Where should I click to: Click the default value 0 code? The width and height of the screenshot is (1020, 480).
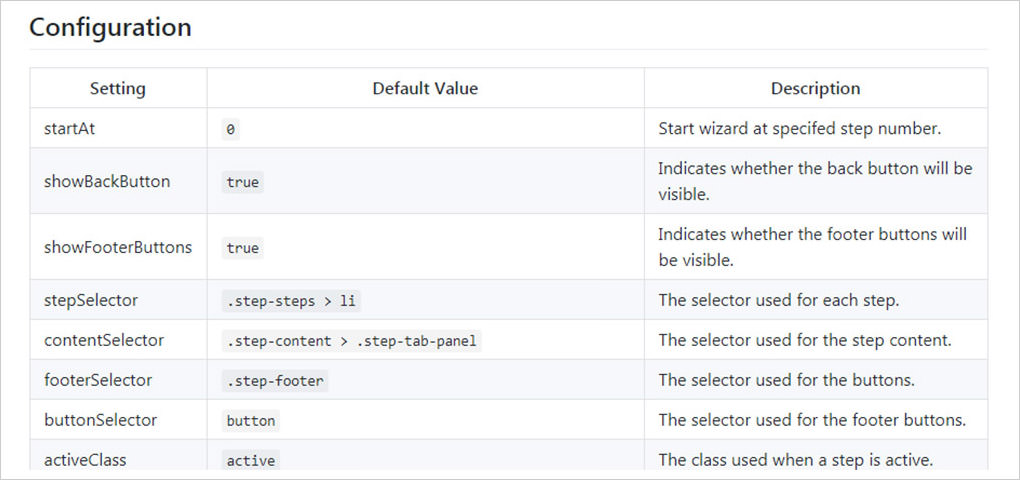tap(231, 130)
